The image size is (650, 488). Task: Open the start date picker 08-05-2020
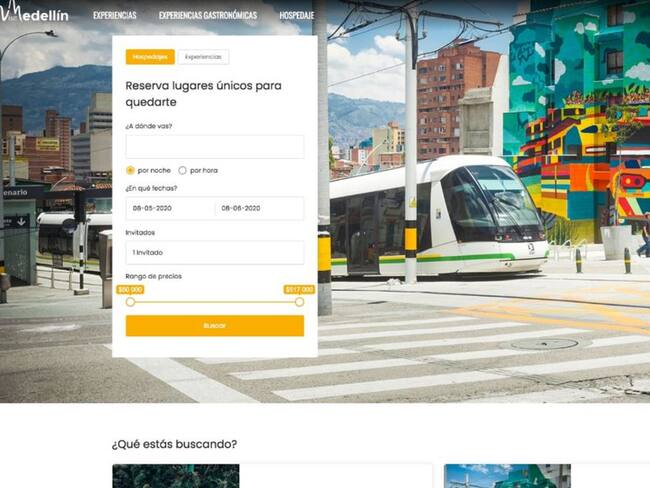(x=170, y=208)
